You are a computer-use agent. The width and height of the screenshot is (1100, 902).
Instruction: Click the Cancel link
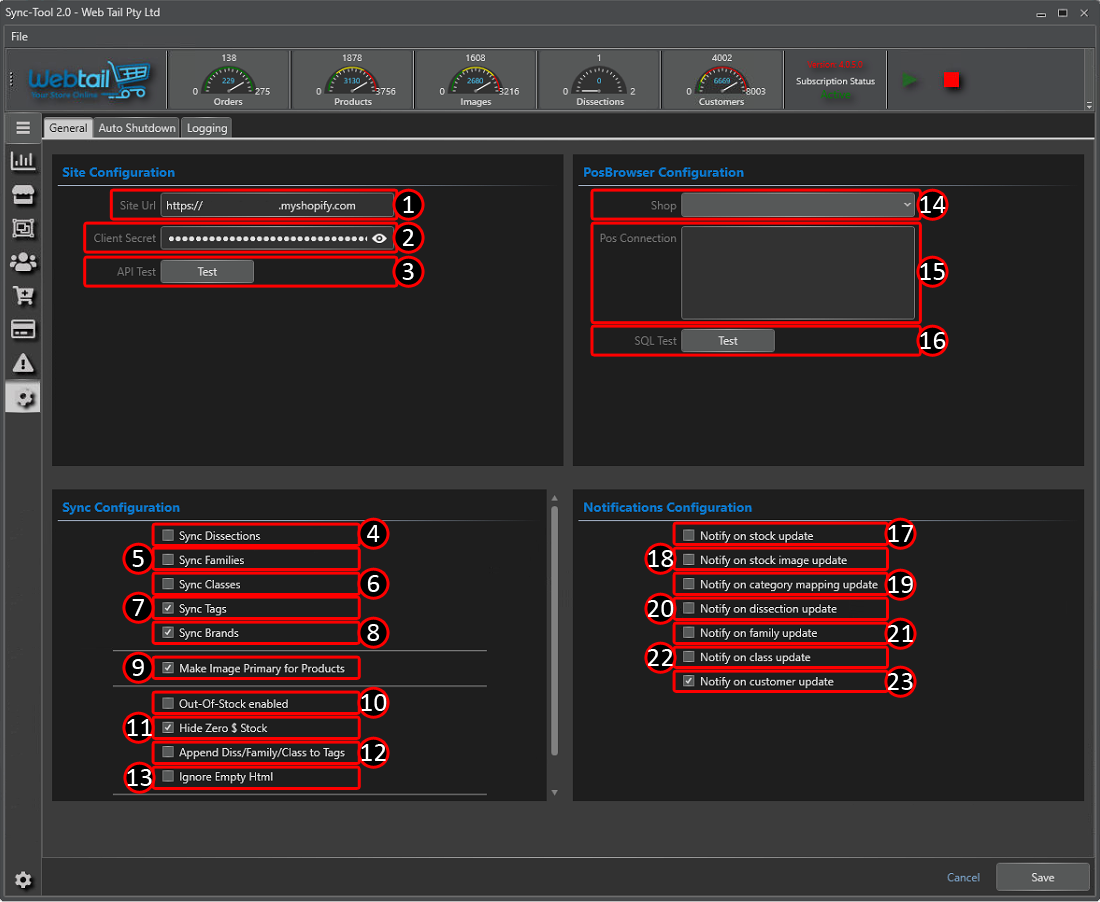pos(963,877)
